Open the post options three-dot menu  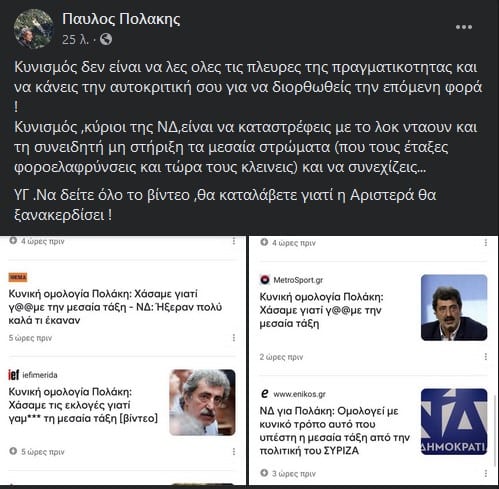click(464, 27)
